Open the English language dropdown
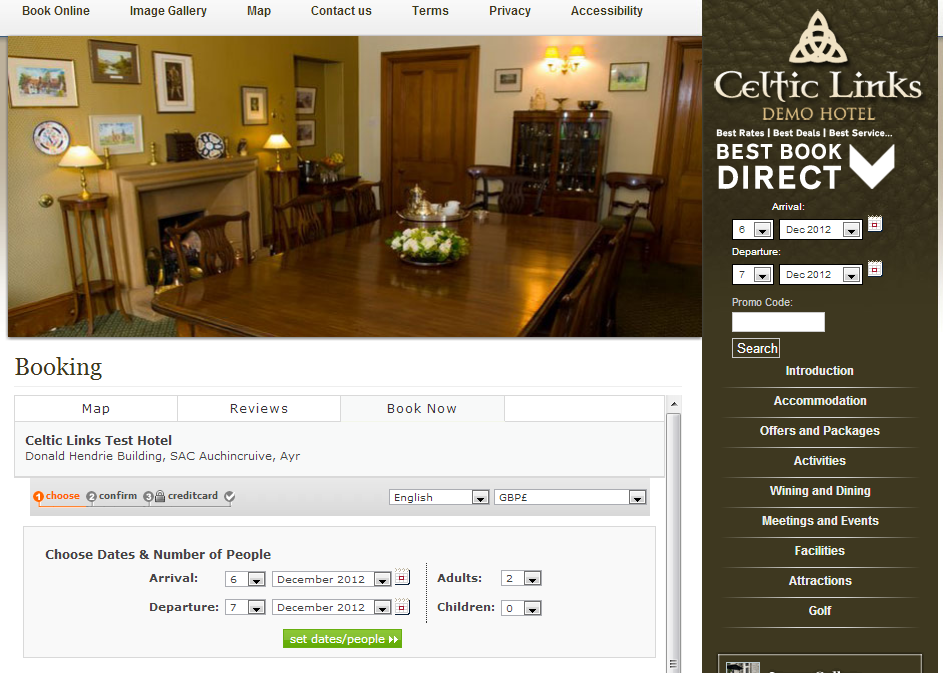 click(438, 497)
